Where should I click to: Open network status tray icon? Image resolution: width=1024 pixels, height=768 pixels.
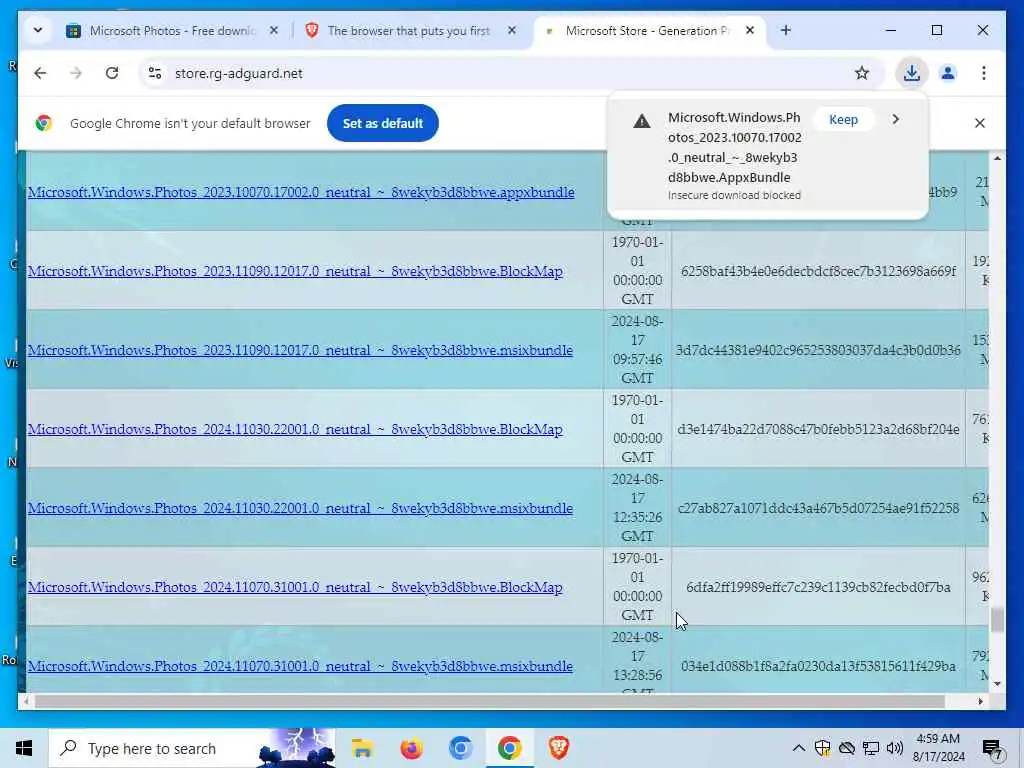(x=871, y=748)
